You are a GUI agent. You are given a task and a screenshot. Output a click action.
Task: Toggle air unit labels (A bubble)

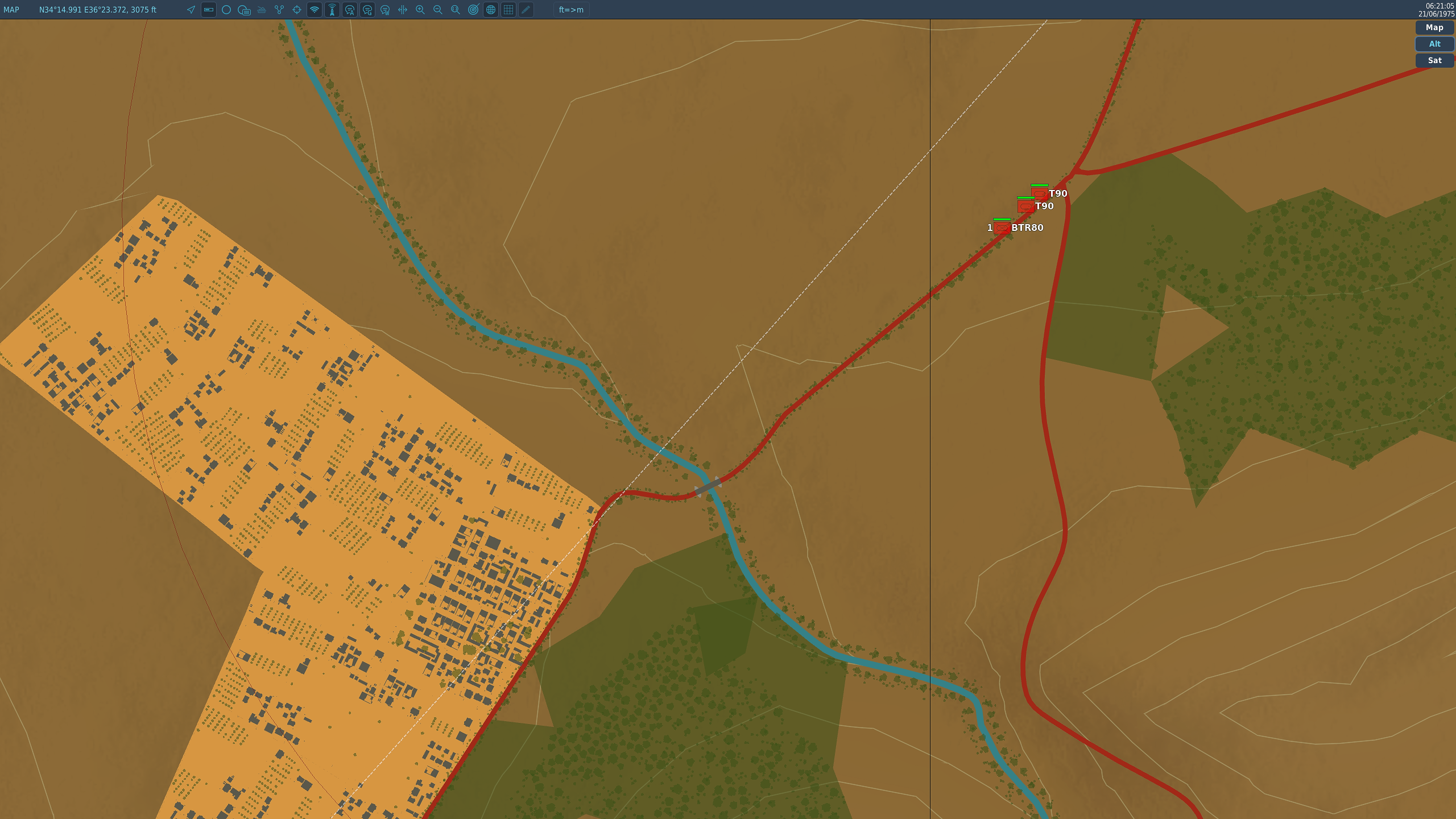(x=350, y=10)
